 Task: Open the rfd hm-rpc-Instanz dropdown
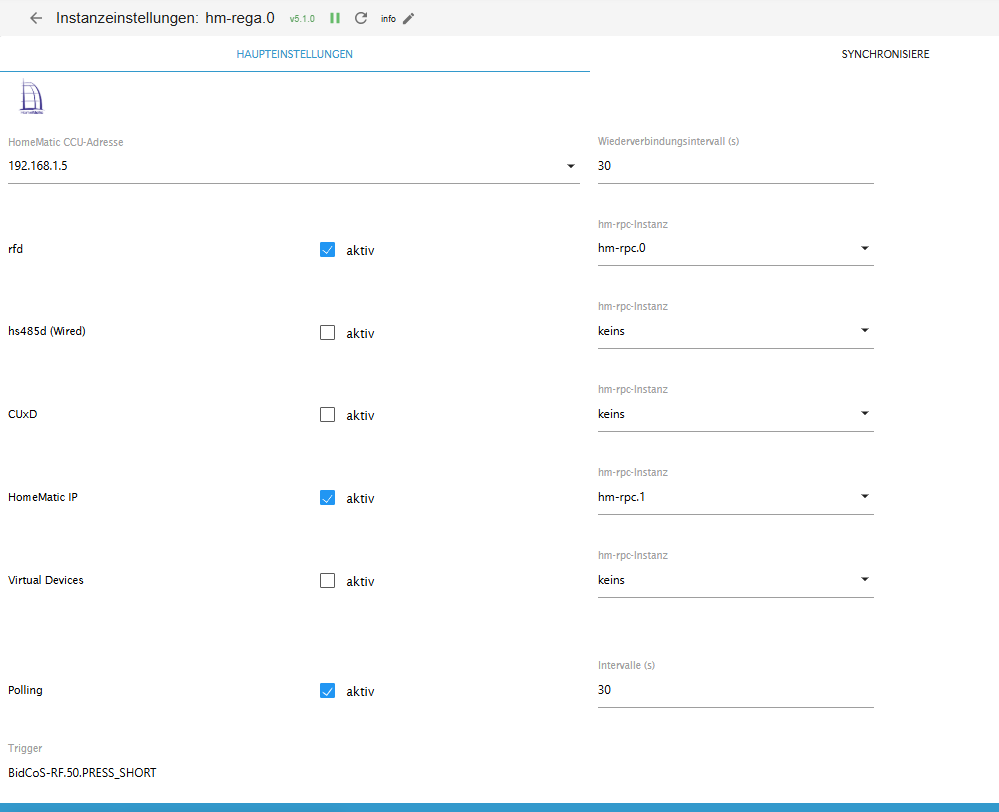[863, 247]
